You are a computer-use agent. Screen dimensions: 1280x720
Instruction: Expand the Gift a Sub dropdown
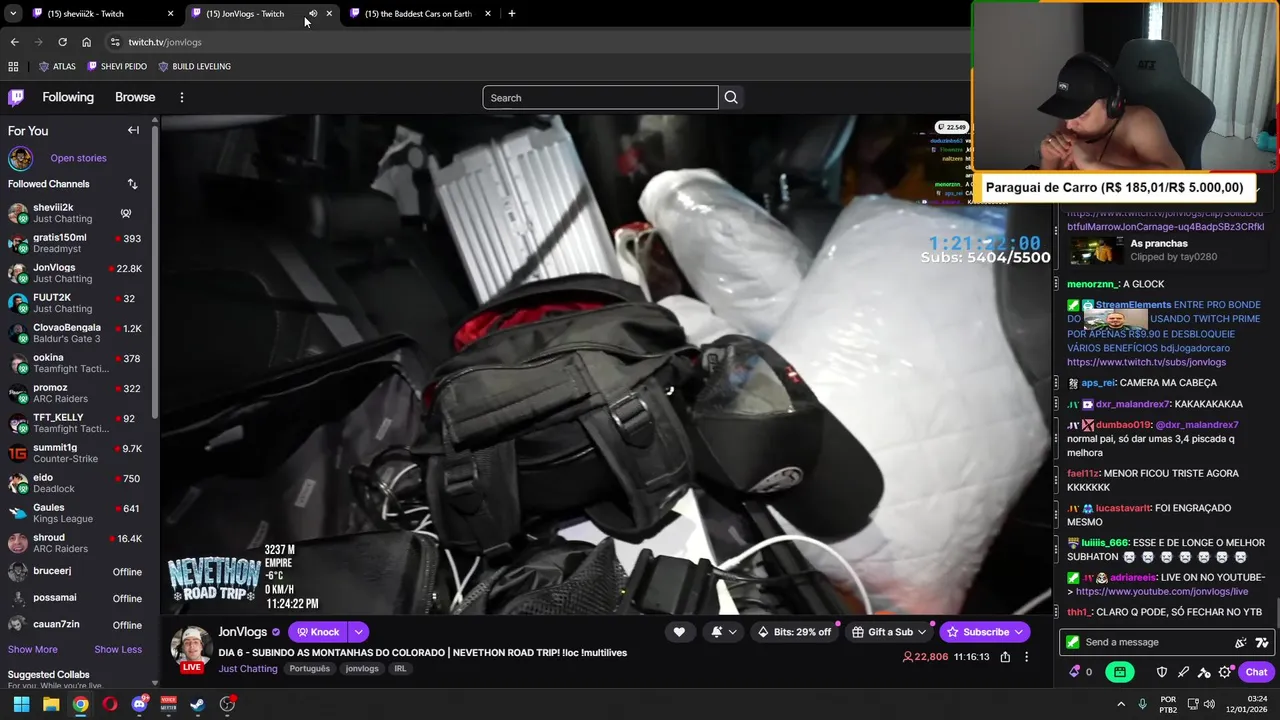point(922,632)
